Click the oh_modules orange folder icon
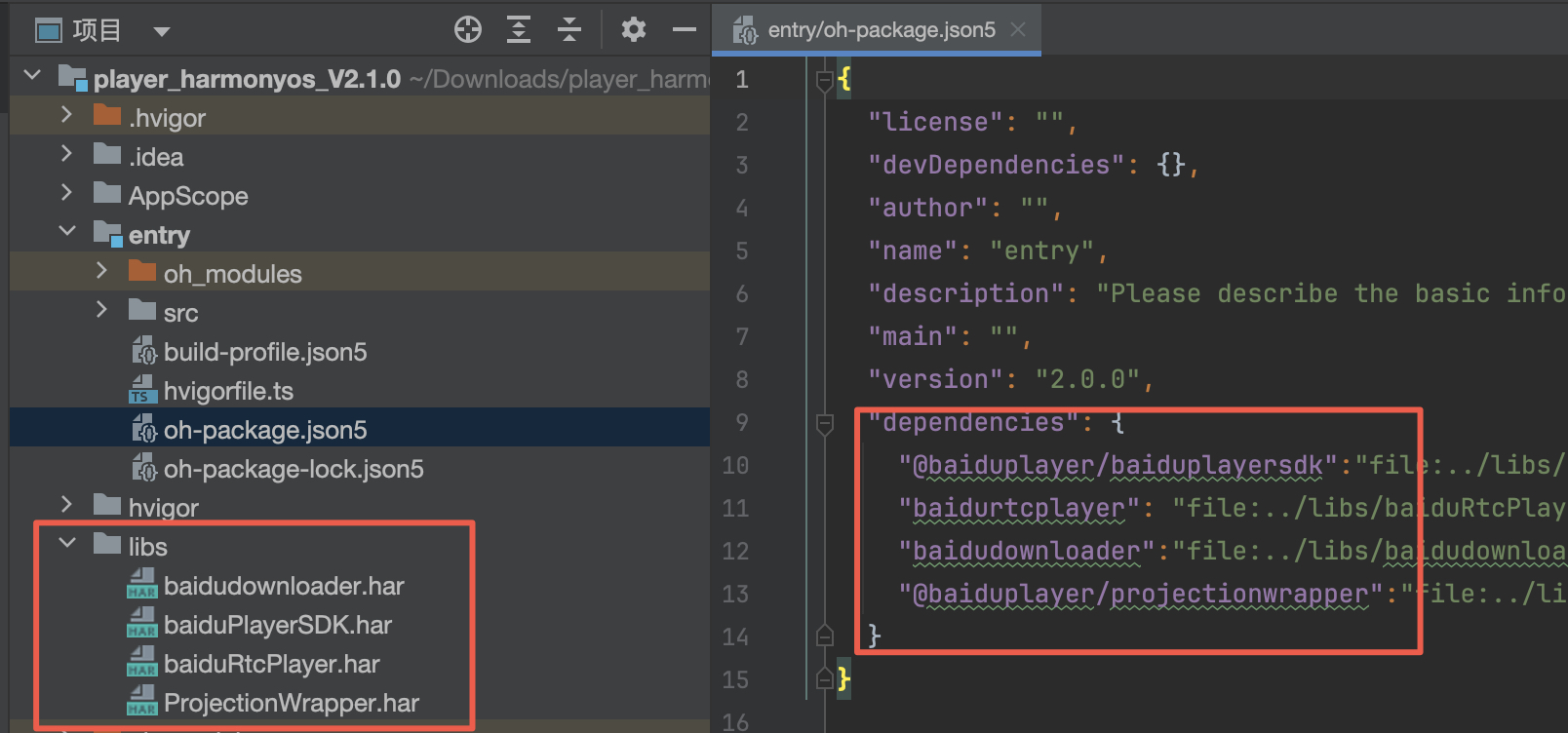This screenshot has height=733, width=1568. click(142, 270)
